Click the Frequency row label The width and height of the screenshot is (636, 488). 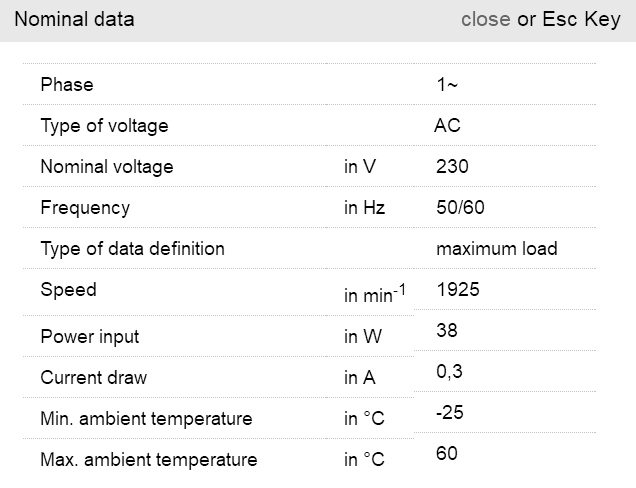[85, 208]
